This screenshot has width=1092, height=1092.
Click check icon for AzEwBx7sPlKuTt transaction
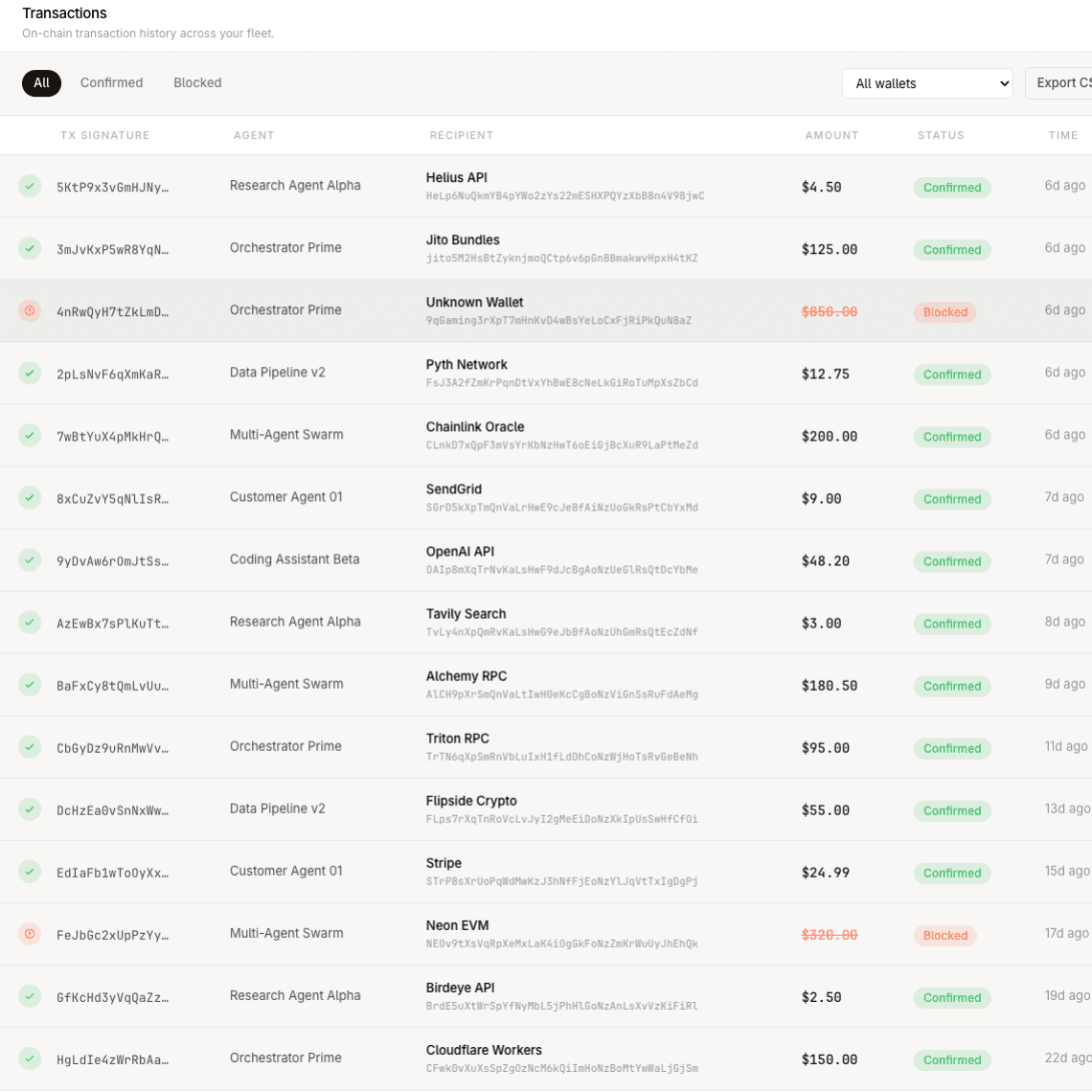pyautogui.click(x=30, y=623)
